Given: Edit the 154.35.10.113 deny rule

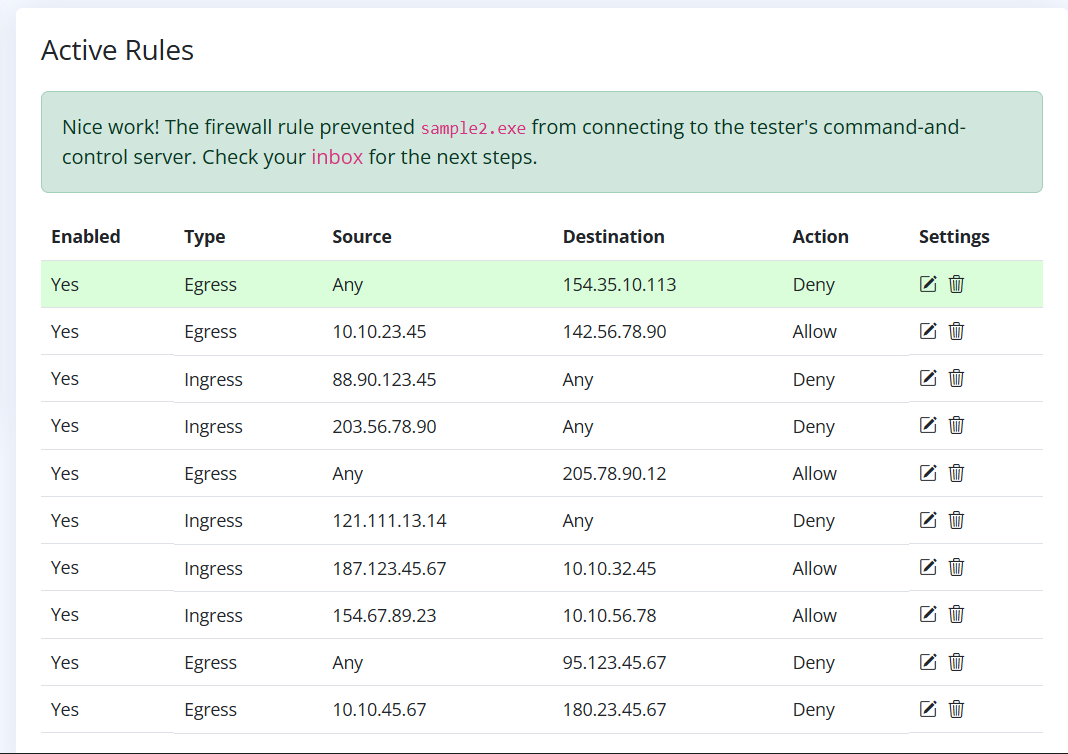Looking at the screenshot, I should pyautogui.click(x=928, y=284).
